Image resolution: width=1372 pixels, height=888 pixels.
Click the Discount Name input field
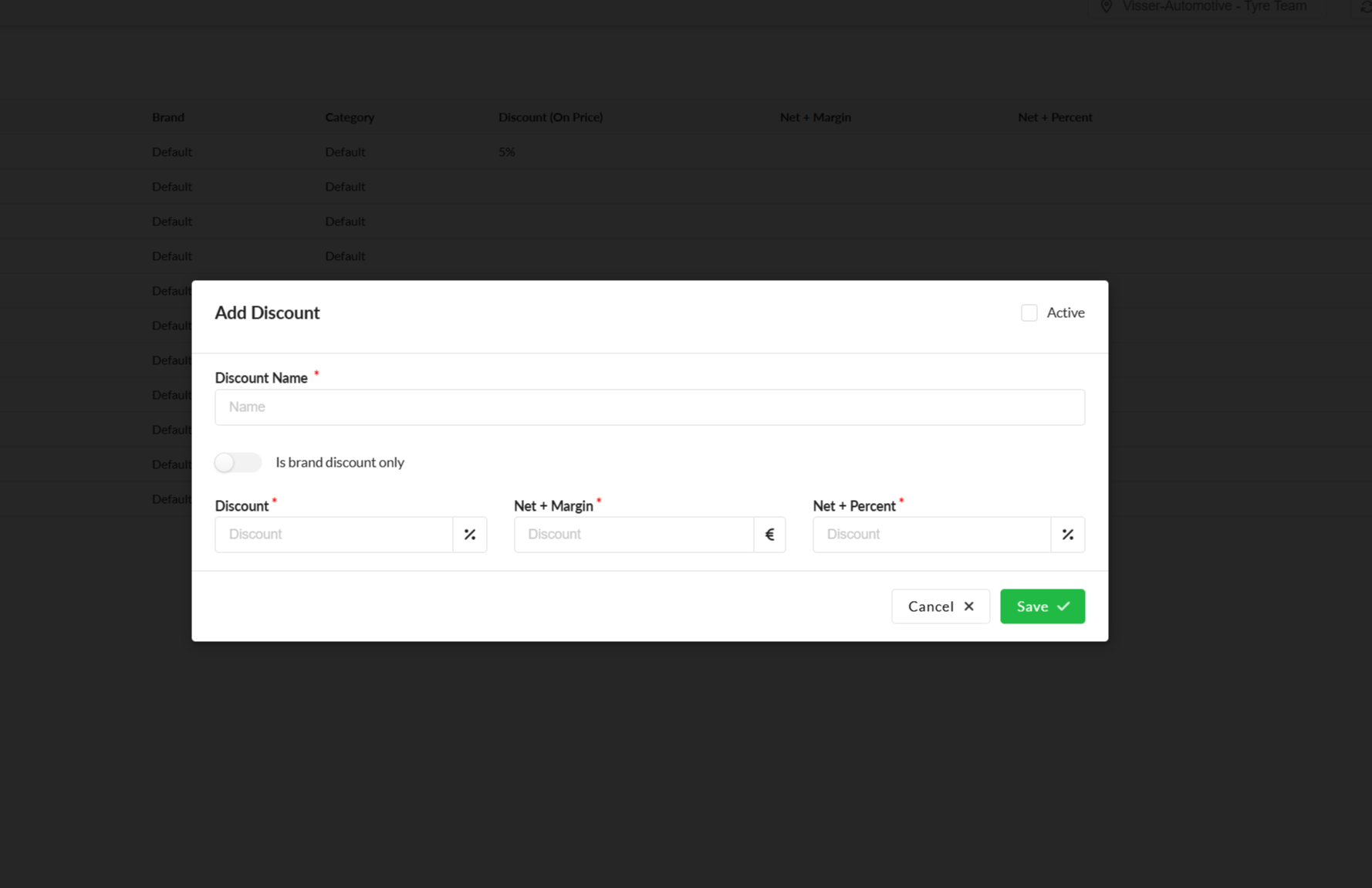(x=649, y=407)
